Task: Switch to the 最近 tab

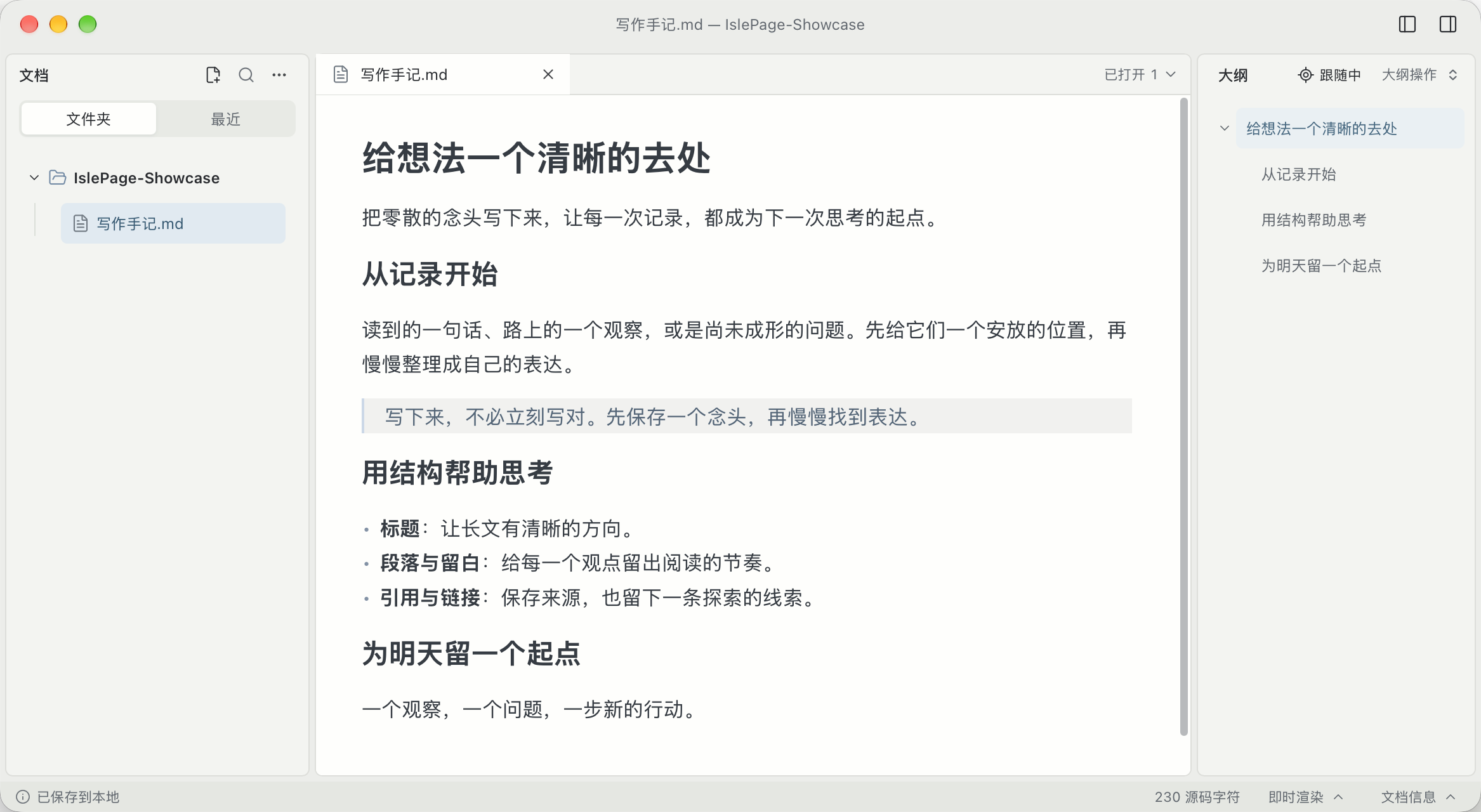Action: 226,119
